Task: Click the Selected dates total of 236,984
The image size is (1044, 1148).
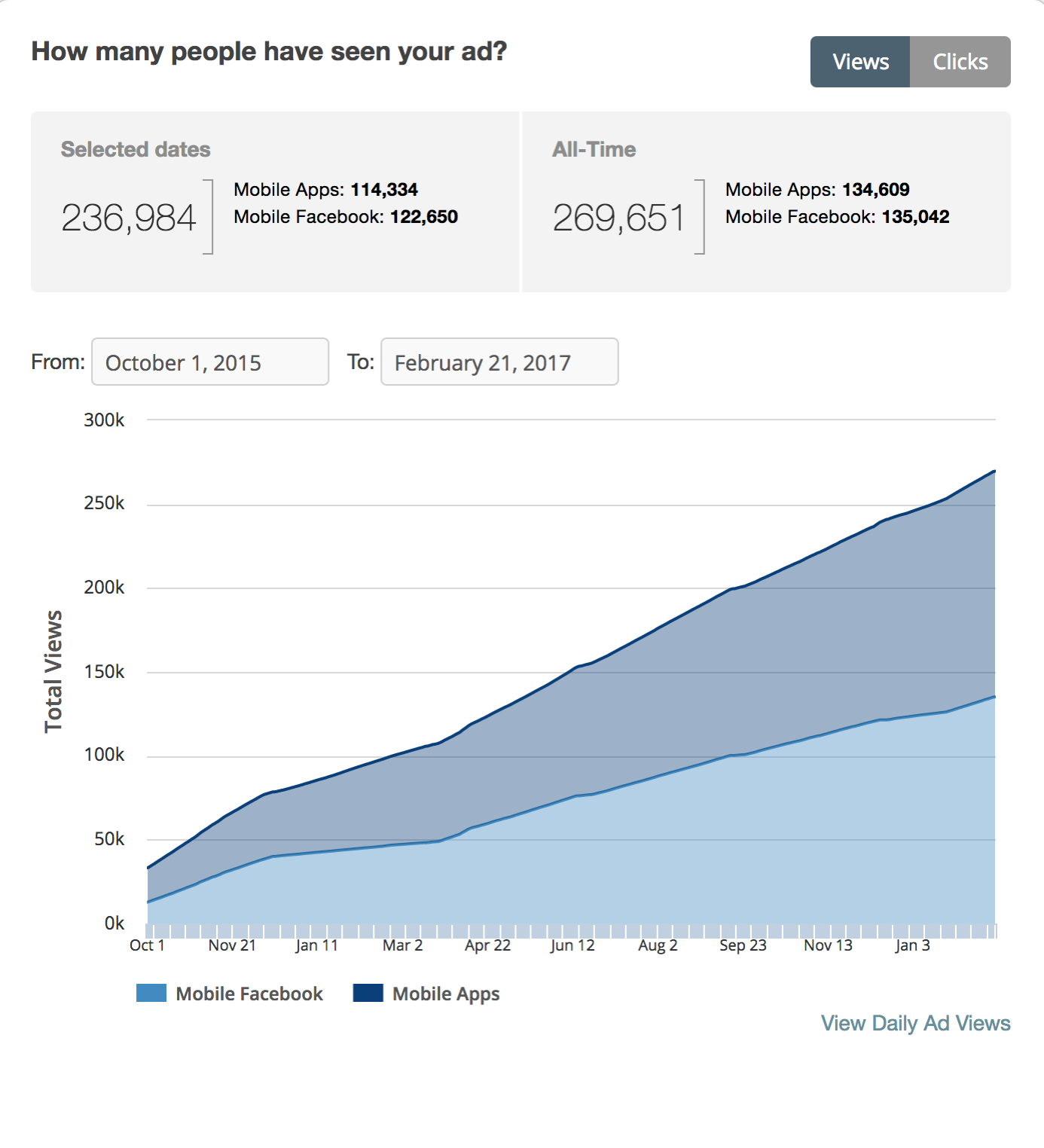Action: 131,217
